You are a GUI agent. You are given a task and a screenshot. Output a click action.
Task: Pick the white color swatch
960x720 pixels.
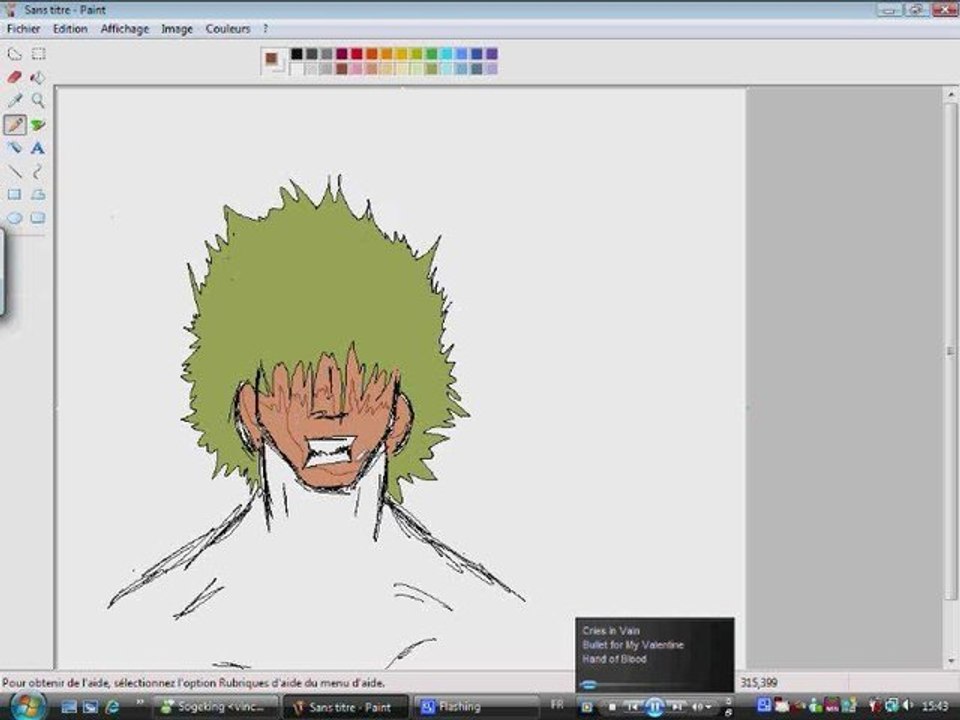(296, 69)
